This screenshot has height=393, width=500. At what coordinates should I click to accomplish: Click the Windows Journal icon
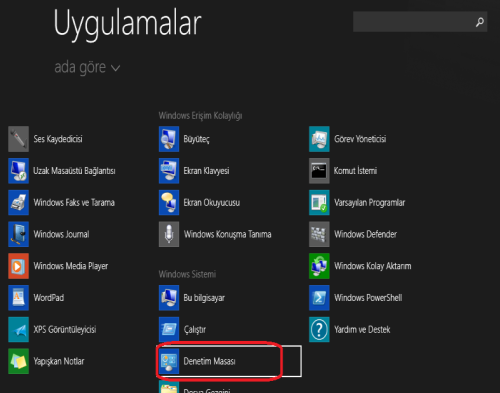18,234
